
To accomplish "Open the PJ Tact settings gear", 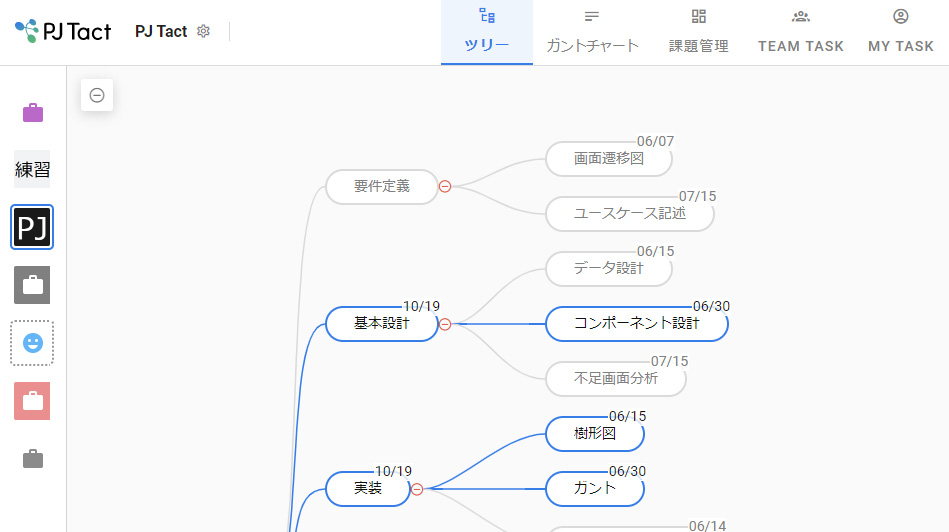I will (203, 31).
